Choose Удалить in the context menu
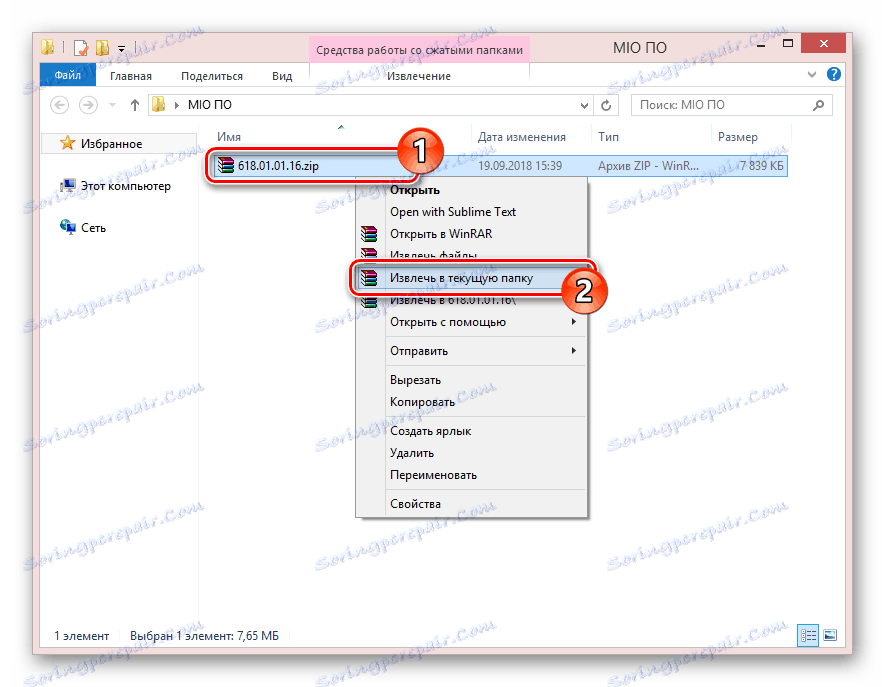Image resolution: width=885 pixels, height=687 pixels. 471,453
